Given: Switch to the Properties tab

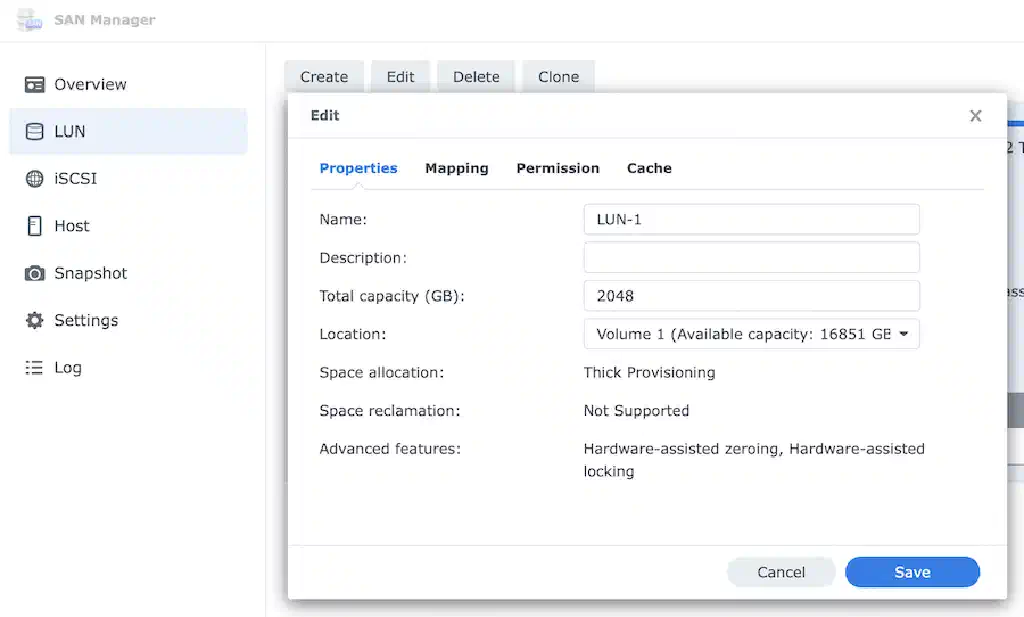Looking at the screenshot, I should pos(359,168).
